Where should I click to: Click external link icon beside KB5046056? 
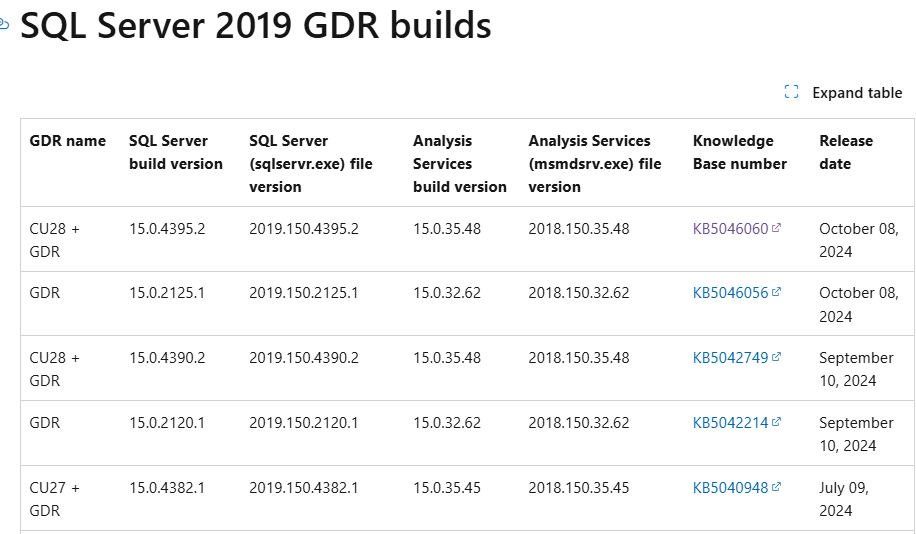pos(776,292)
